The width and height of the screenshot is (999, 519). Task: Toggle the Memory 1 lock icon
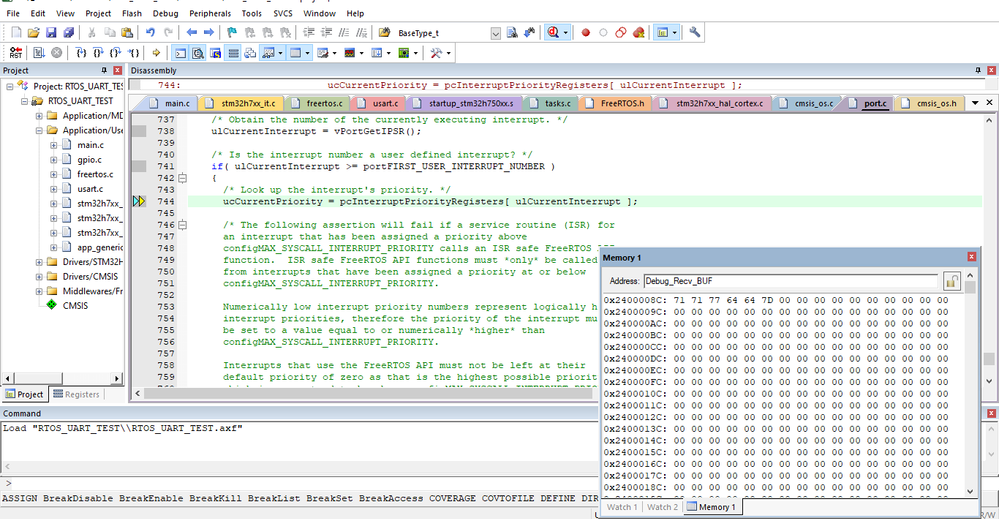pos(951,281)
